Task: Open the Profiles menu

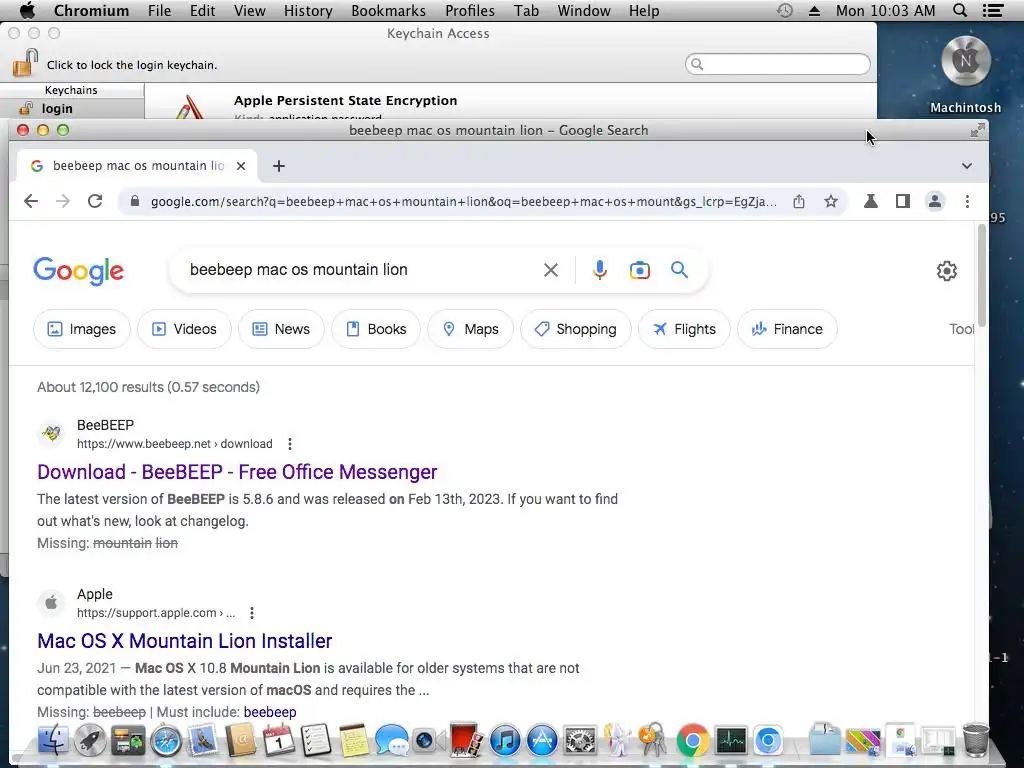Action: click(x=470, y=10)
